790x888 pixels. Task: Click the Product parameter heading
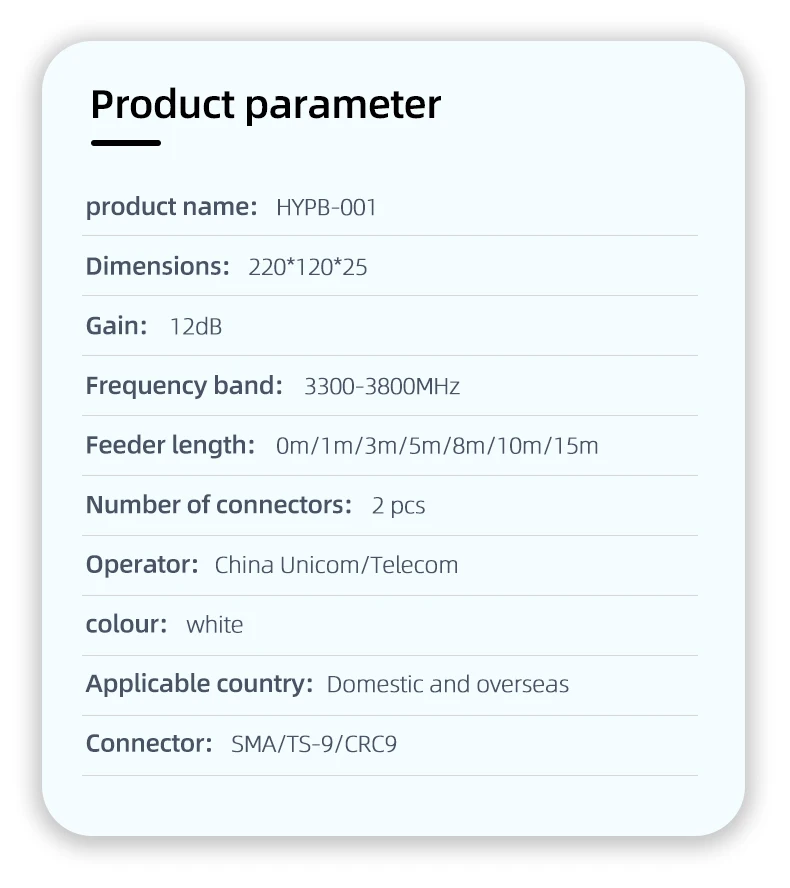[265, 105]
